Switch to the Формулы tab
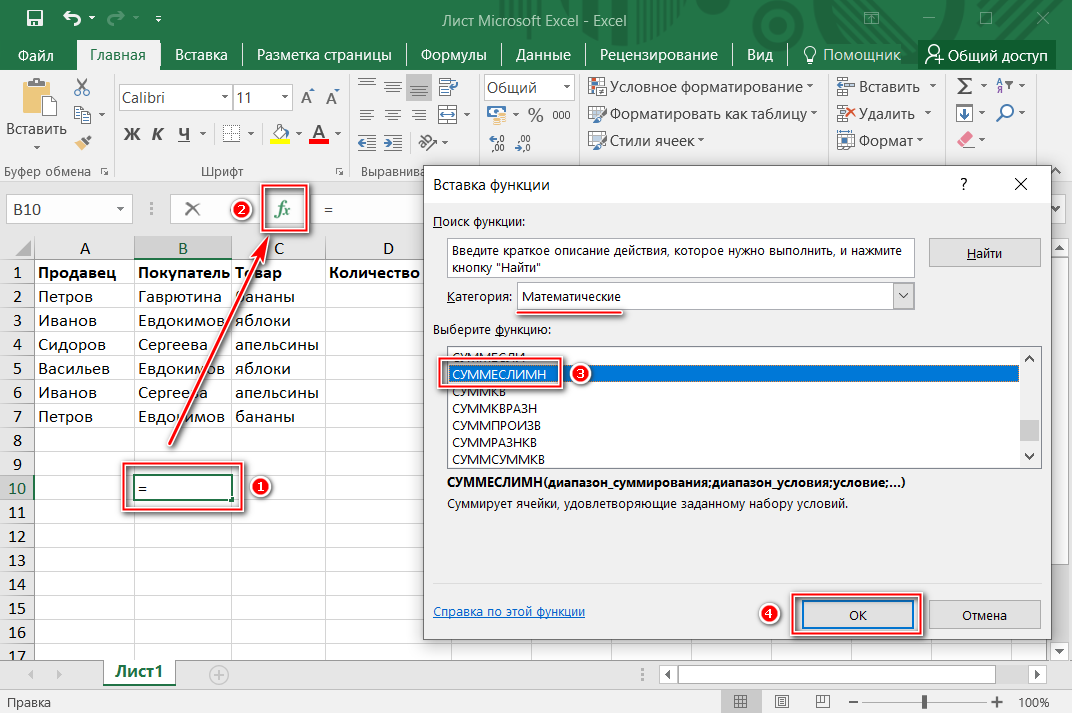Viewport: 1072px width, 713px height. [453, 55]
